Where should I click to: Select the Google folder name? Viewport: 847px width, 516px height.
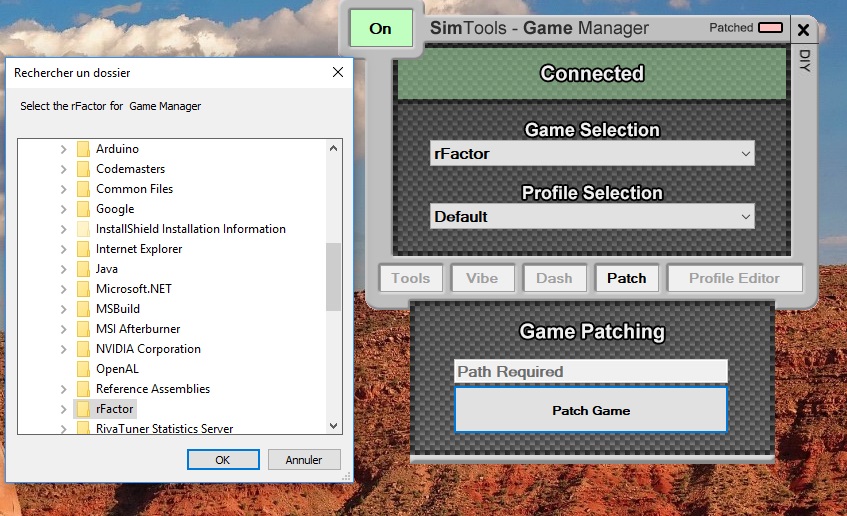click(115, 209)
